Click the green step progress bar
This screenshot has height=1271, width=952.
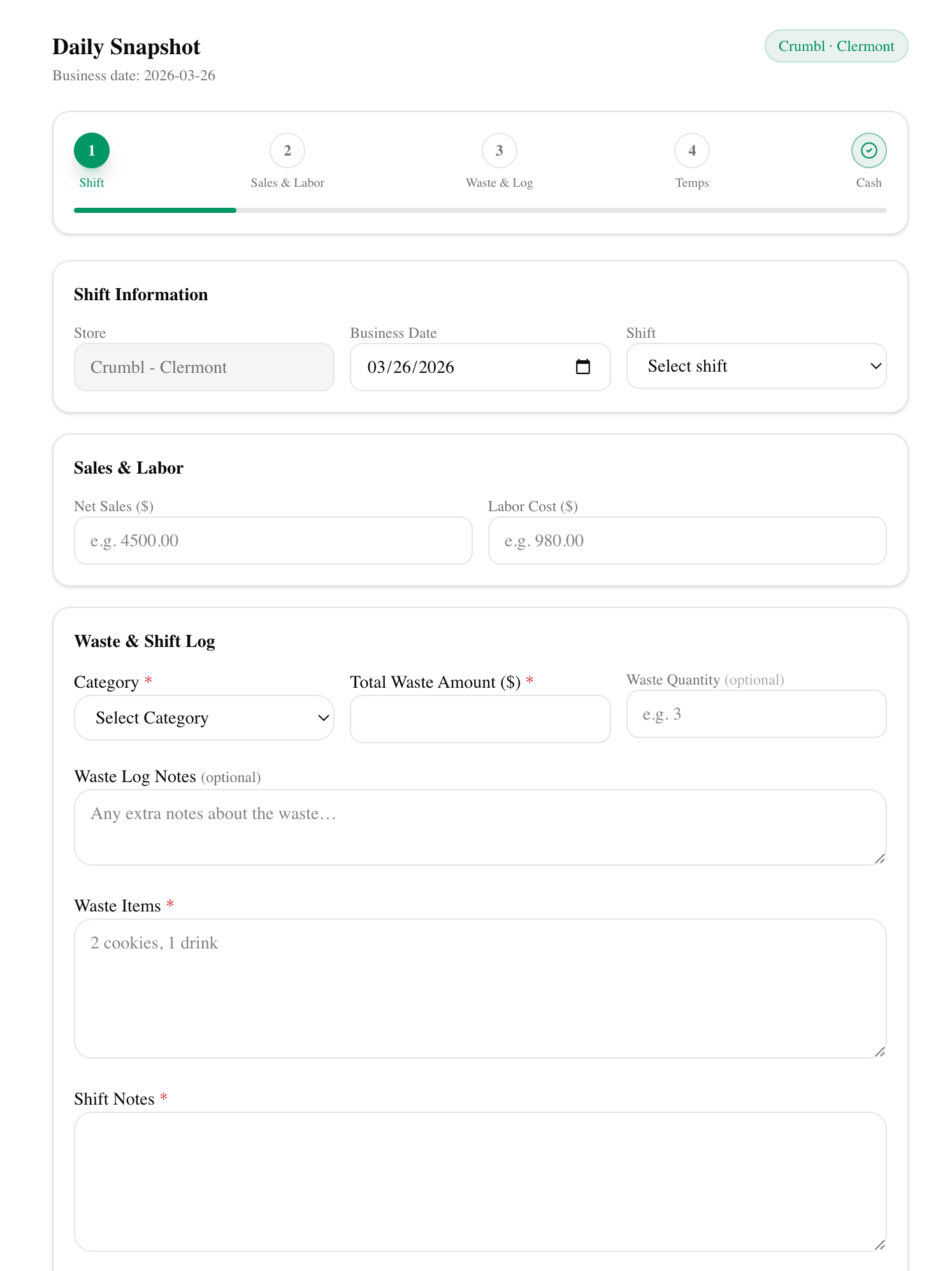coord(155,210)
